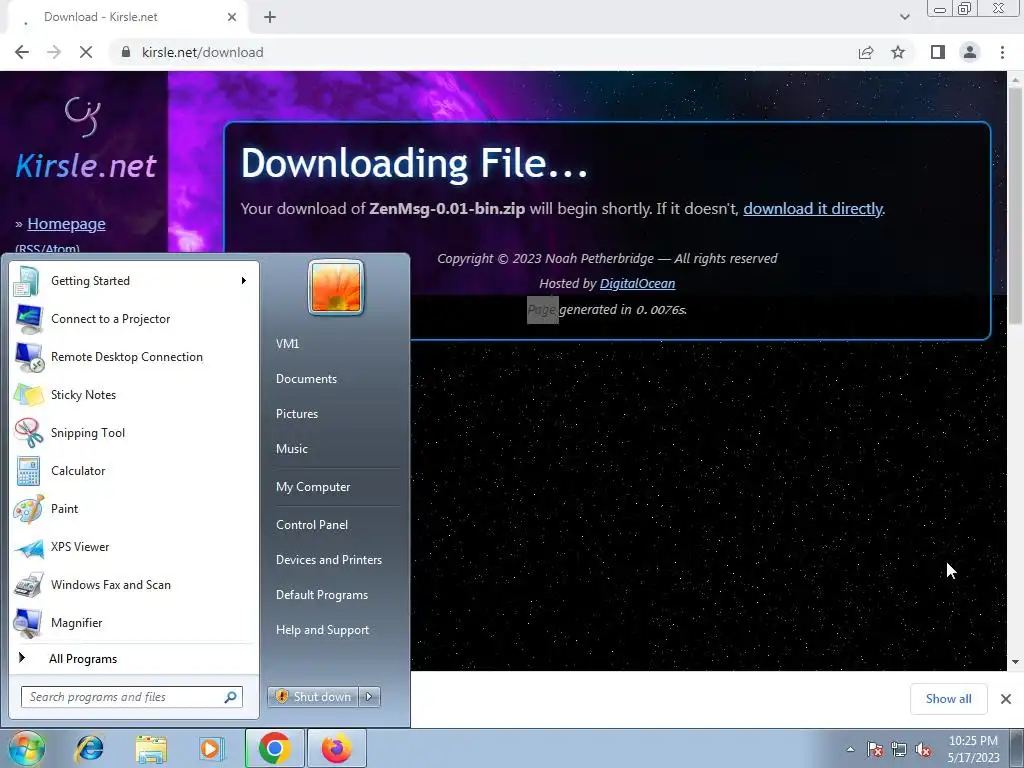Open VM1 user folder
The height and width of the screenshot is (768, 1024).
(287, 344)
